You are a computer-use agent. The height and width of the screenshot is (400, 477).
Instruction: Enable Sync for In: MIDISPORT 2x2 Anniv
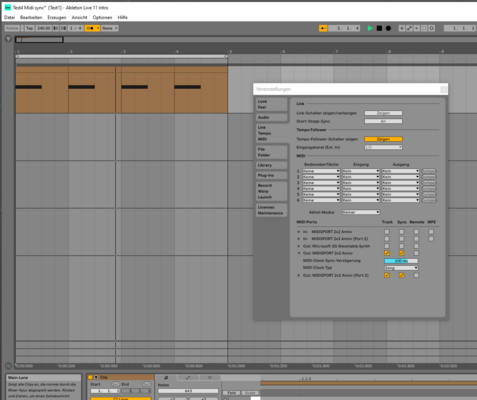pos(402,232)
